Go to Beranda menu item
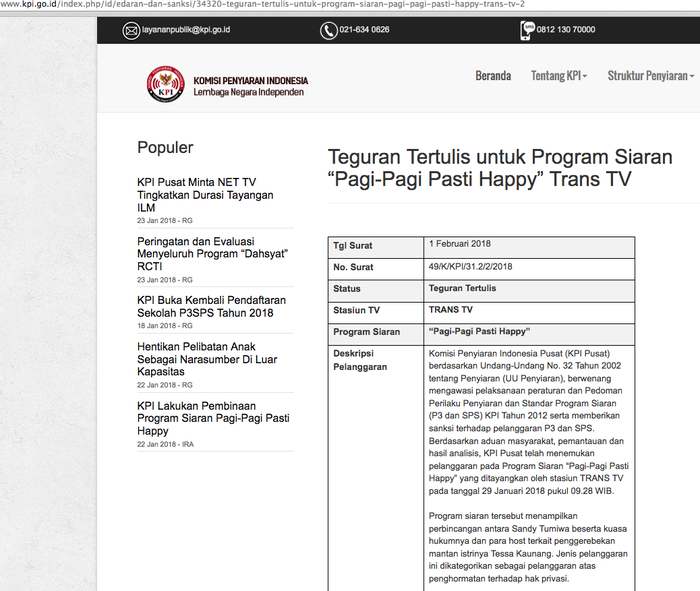The image size is (700, 591). 493,76
